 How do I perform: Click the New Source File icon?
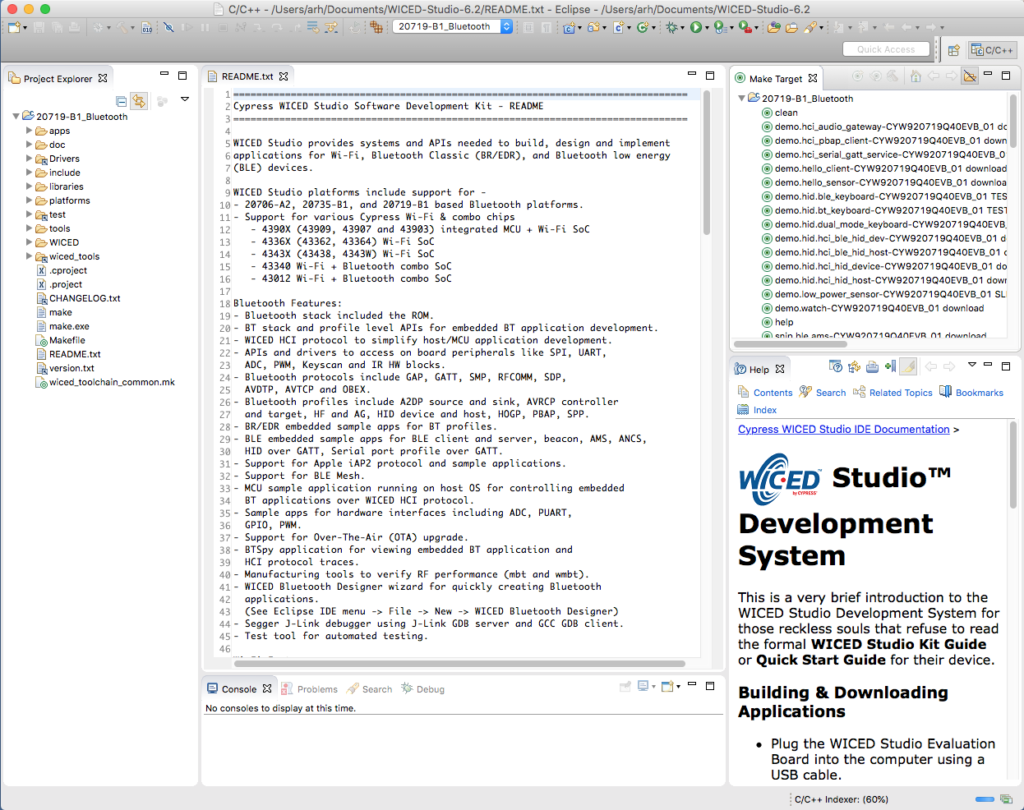coord(618,27)
